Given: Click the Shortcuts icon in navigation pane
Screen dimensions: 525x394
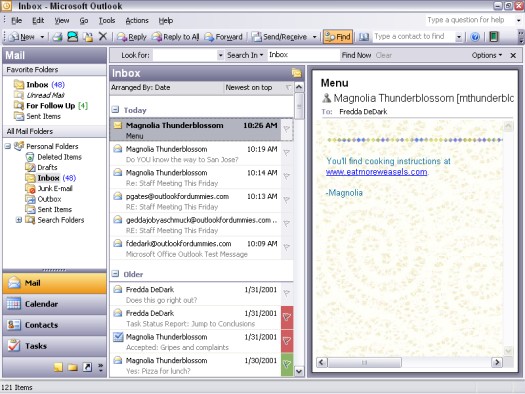Looking at the screenshot, I should pos(87,368).
